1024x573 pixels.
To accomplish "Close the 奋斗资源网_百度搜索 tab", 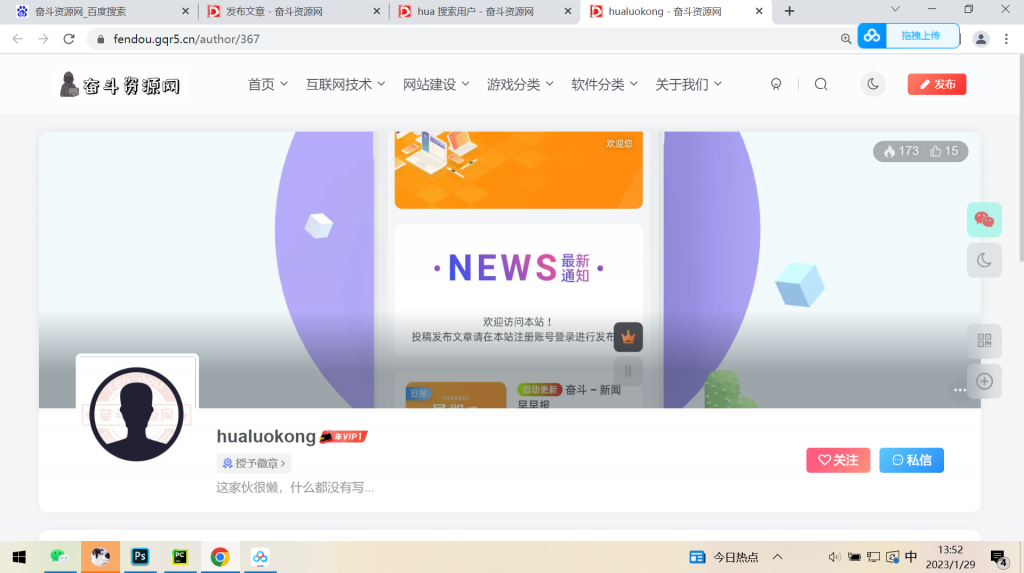I will coord(185,12).
